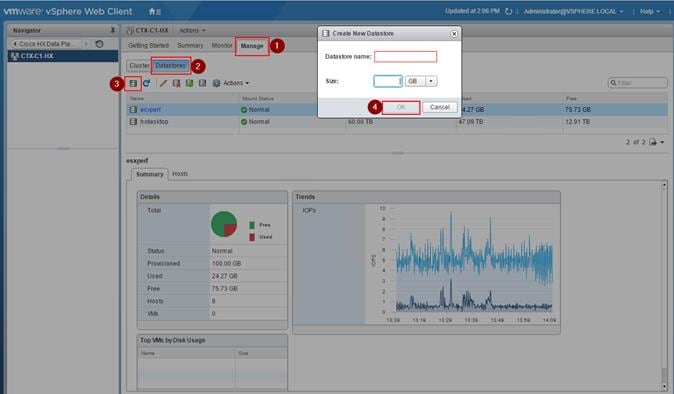Pin the Navigator panel
This screenshot has width=674, height=394.
pos(113,30)
